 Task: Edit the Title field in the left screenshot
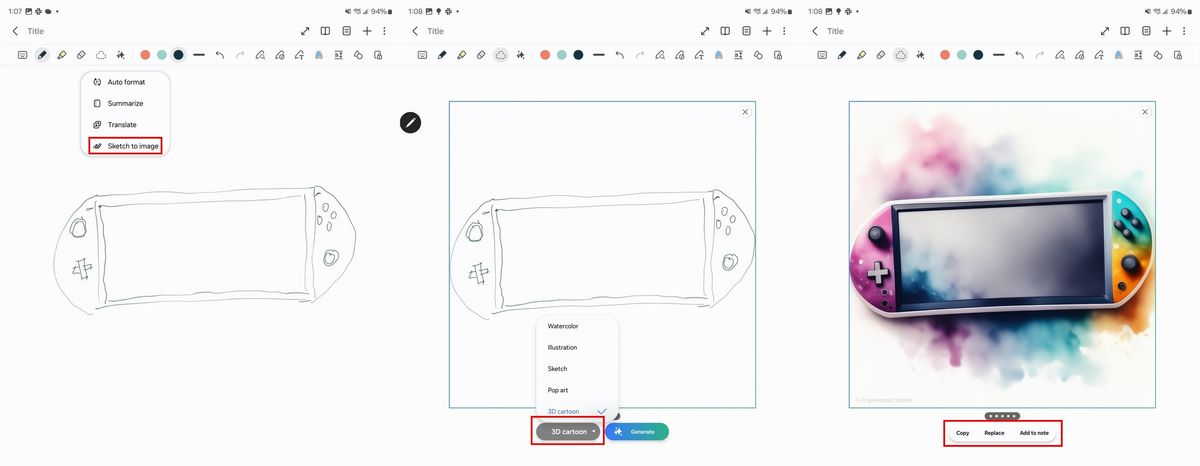click(35, 31)
